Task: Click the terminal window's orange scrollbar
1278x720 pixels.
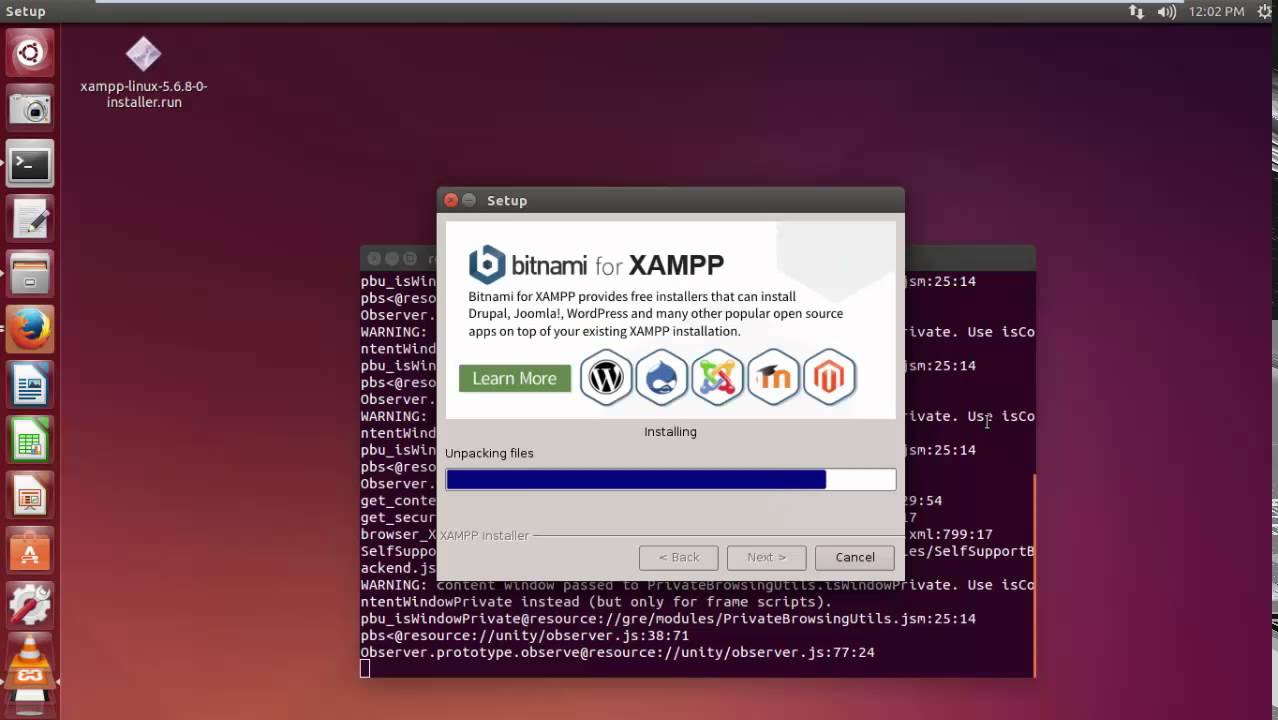Action: 1034,574
